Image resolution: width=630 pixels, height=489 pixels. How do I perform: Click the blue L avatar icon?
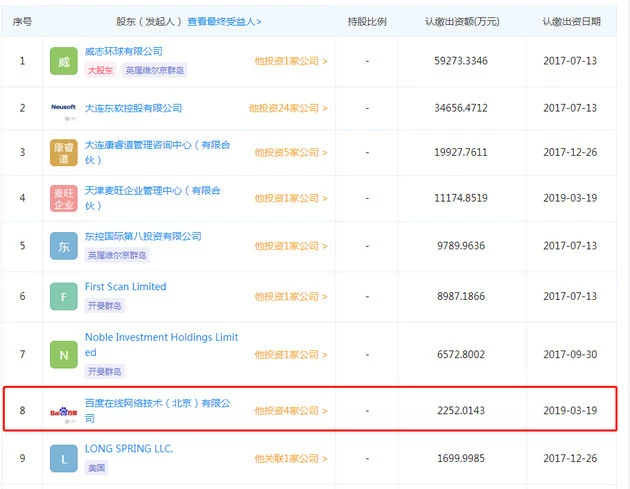pyautogui.click(x=63, y=458)
